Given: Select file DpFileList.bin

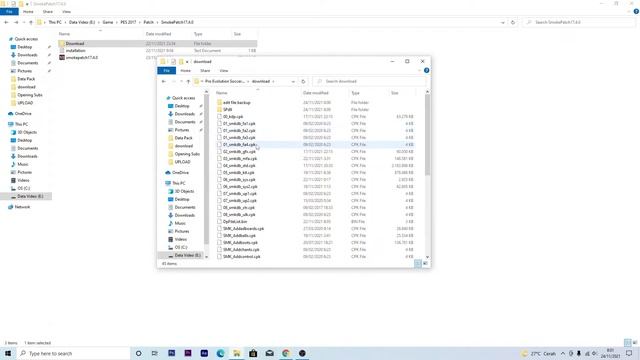Looking at the screenshot, I should tap(235, 222).
